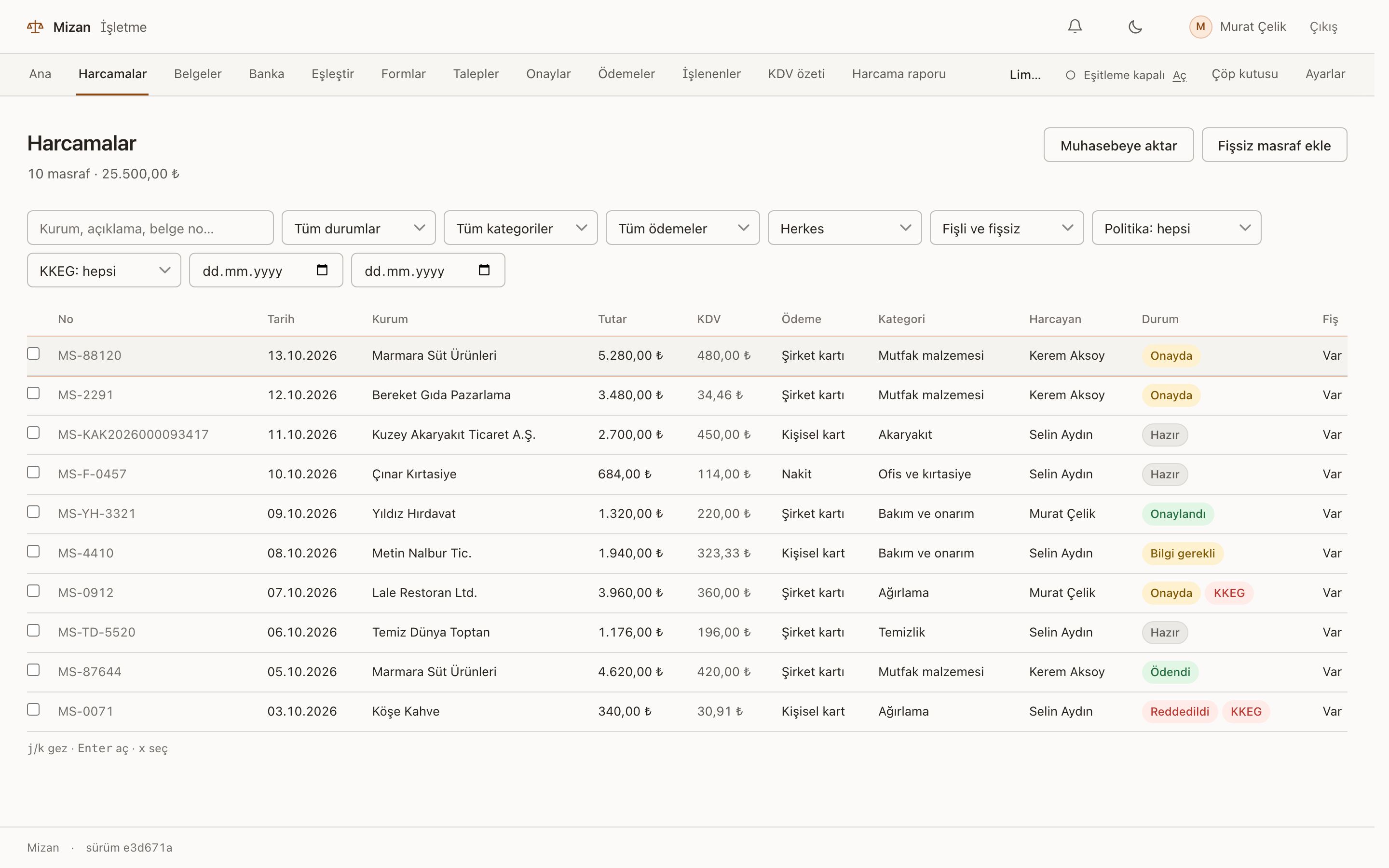Focus the Kurum, açıklama search field
Screen dimensions: 1389x868
(150, 228)
